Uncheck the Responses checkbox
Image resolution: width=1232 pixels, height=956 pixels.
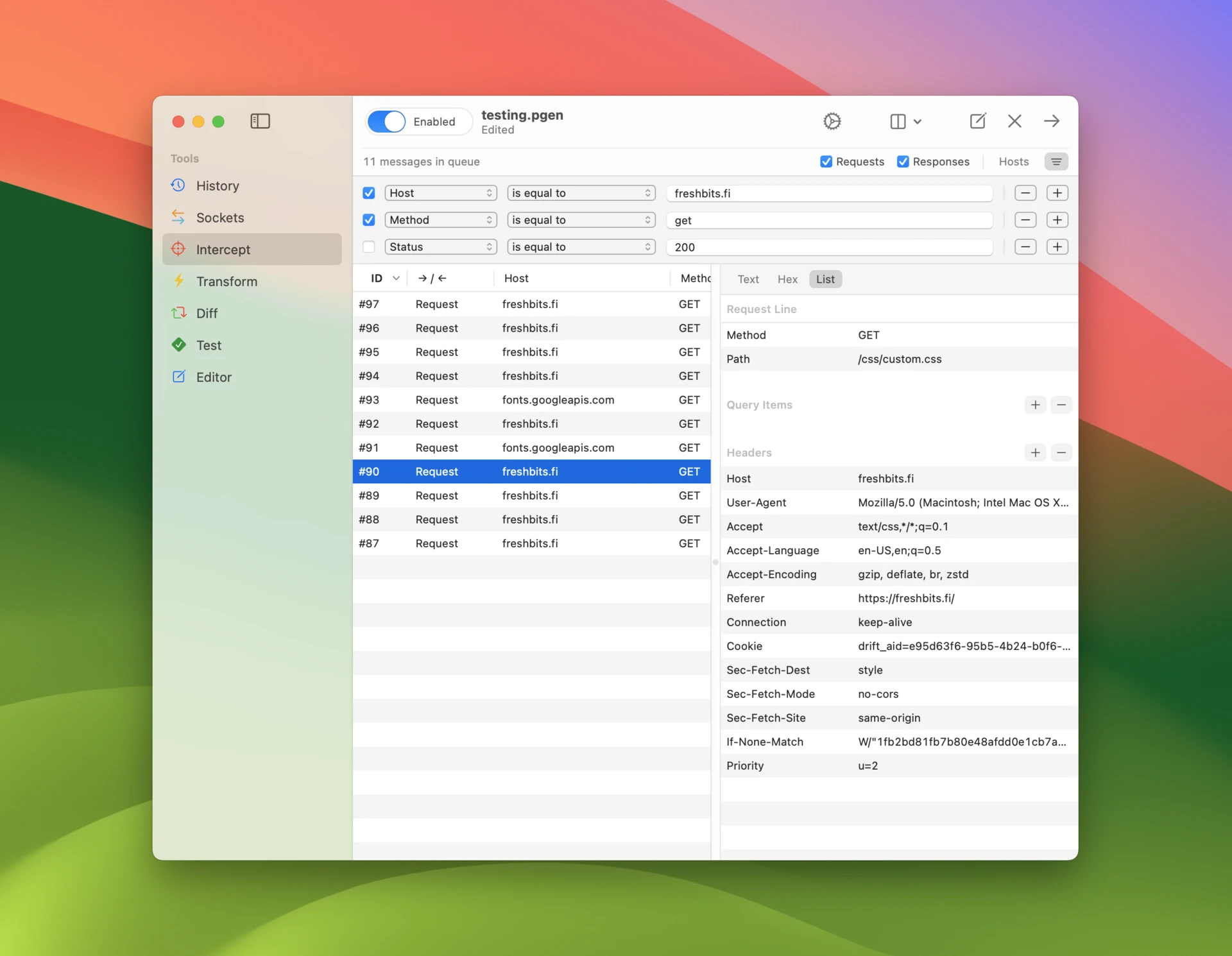click(903, 162)
